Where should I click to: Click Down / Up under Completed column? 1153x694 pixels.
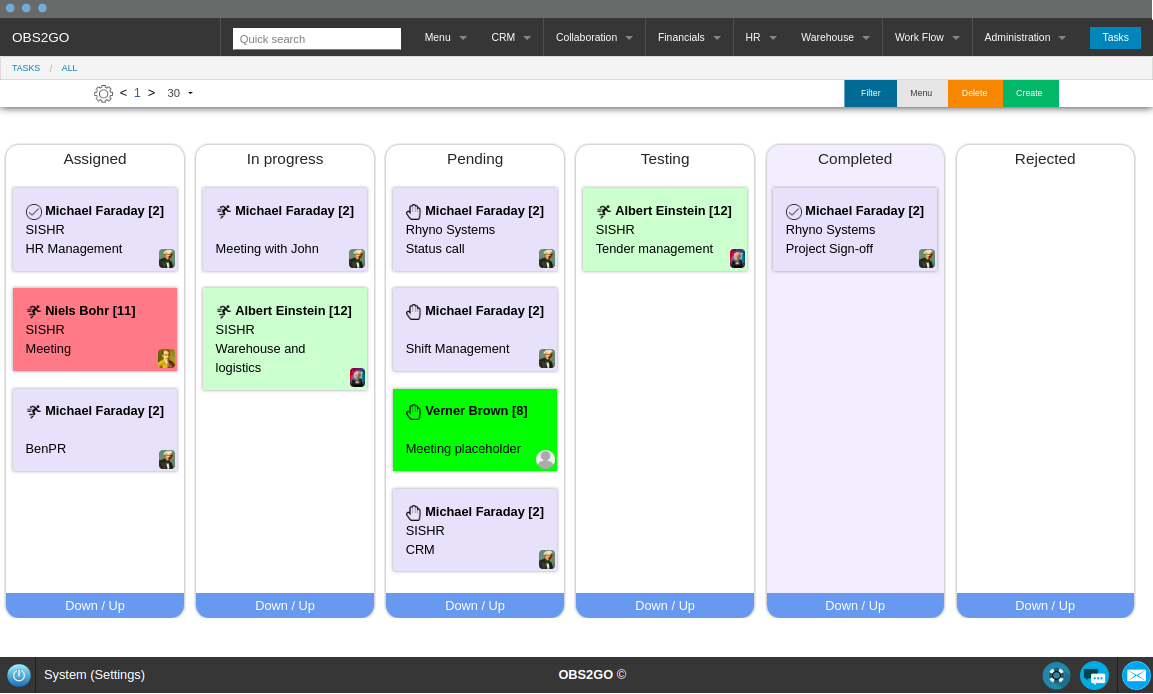[855, 606]
